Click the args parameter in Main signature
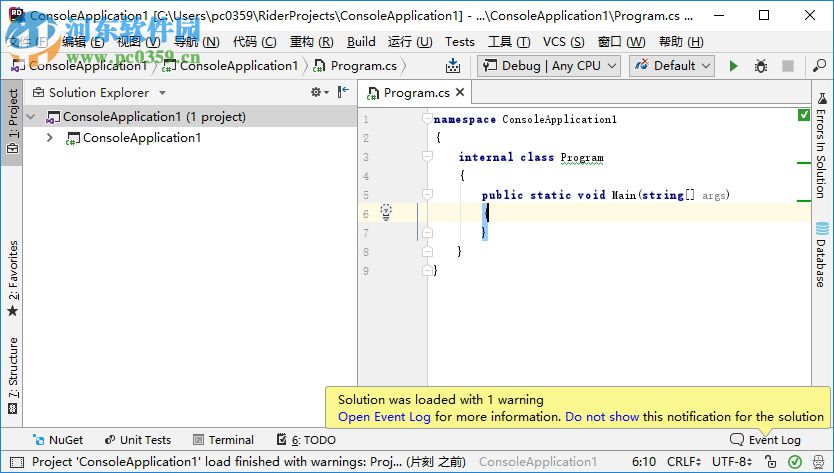 [714, 195]
